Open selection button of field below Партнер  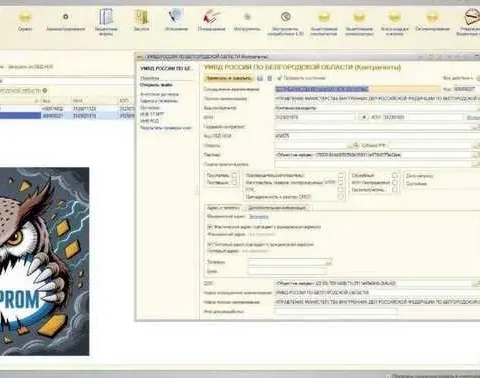click(x=476, y=164)
